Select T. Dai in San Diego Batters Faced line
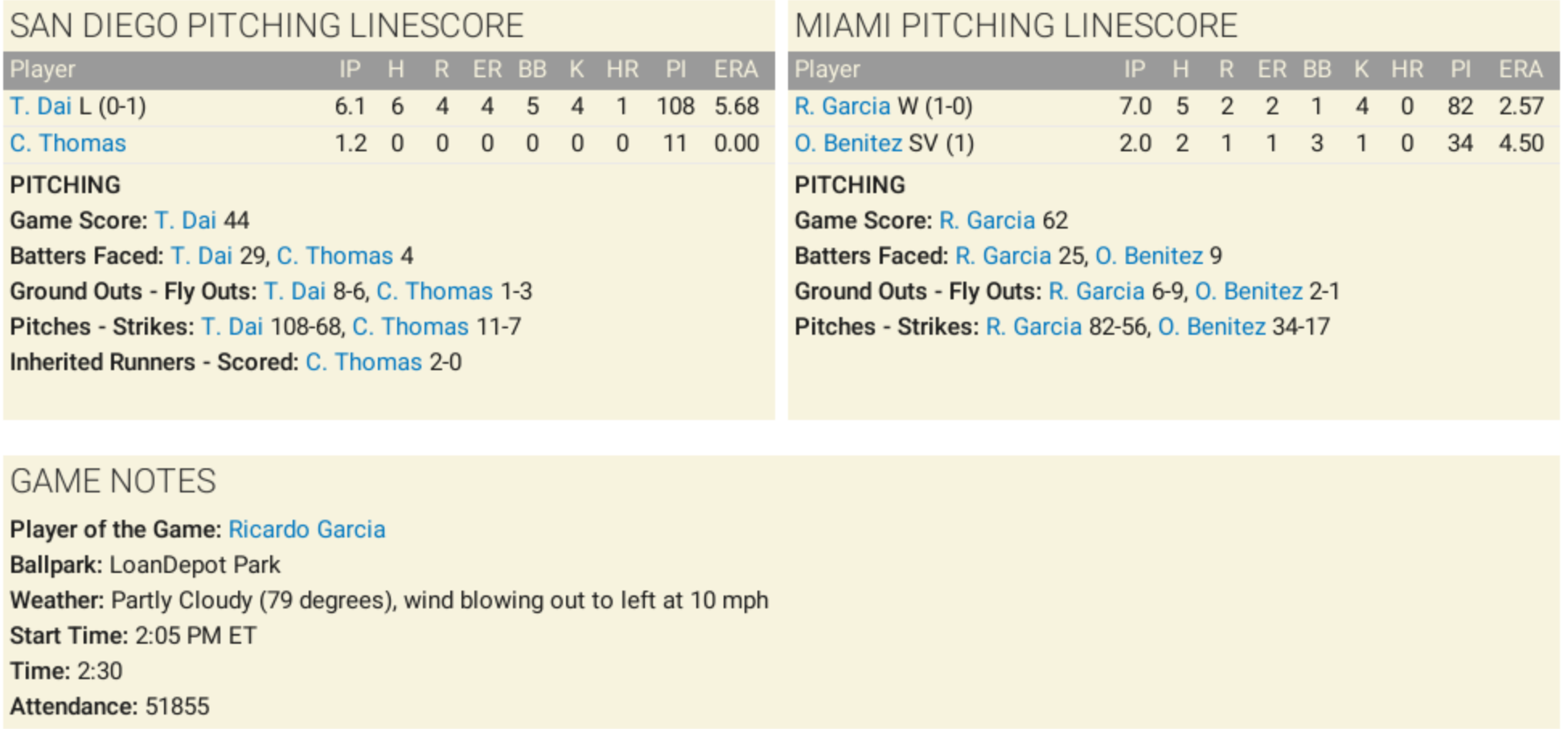1568x729 pixels. pyautogui.click(x=201, y=256)
